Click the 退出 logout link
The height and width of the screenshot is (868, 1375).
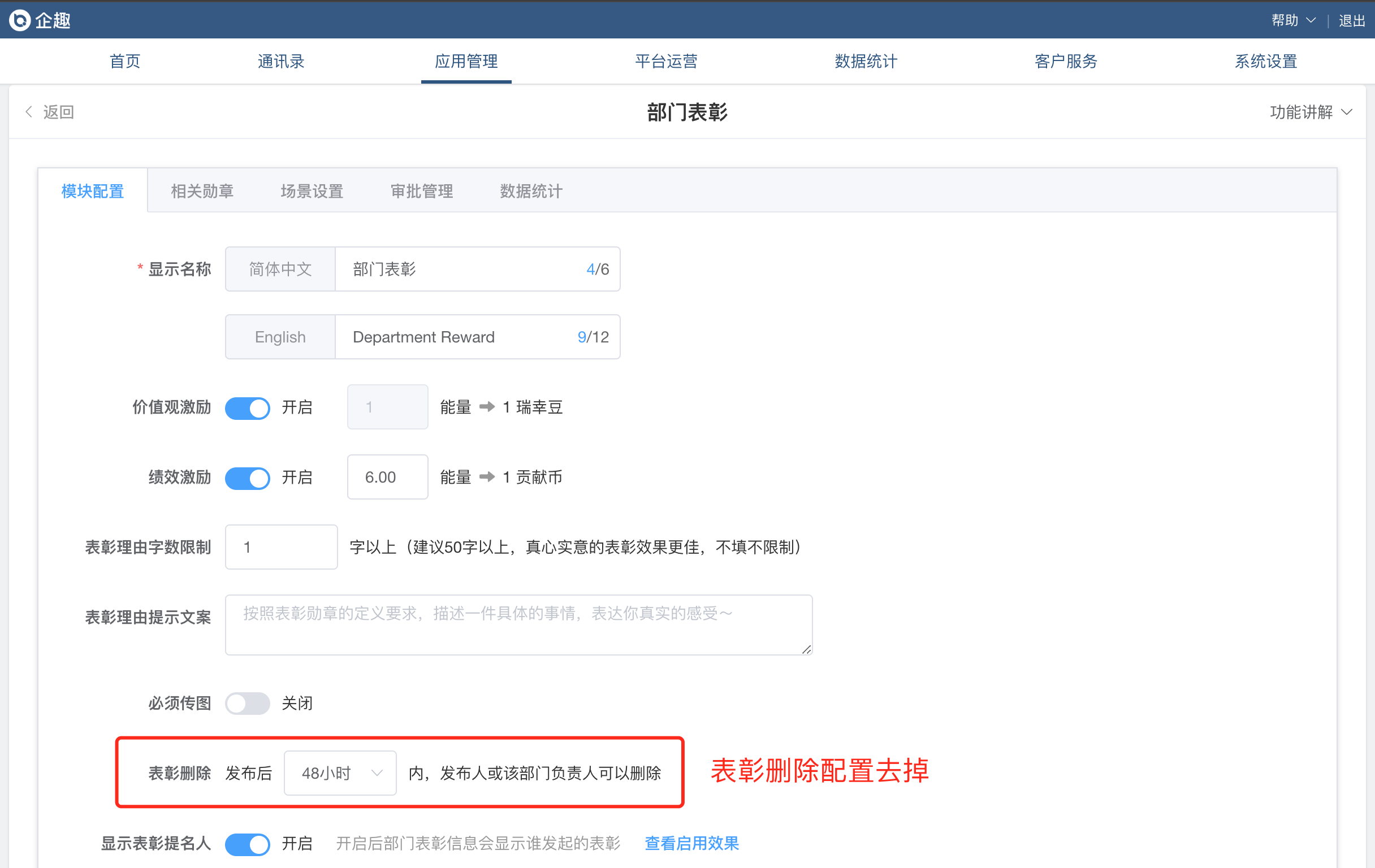[x=1352, y=20]
